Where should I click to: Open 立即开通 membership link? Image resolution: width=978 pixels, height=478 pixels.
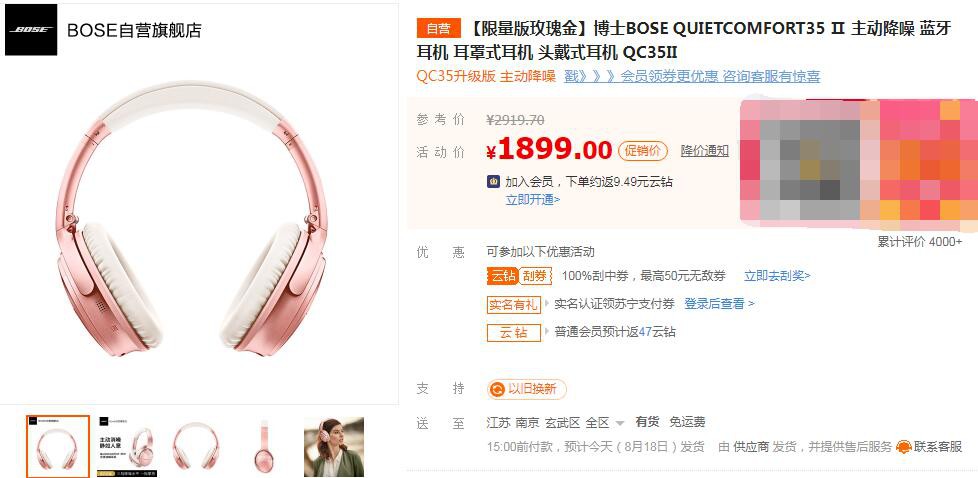532,200
